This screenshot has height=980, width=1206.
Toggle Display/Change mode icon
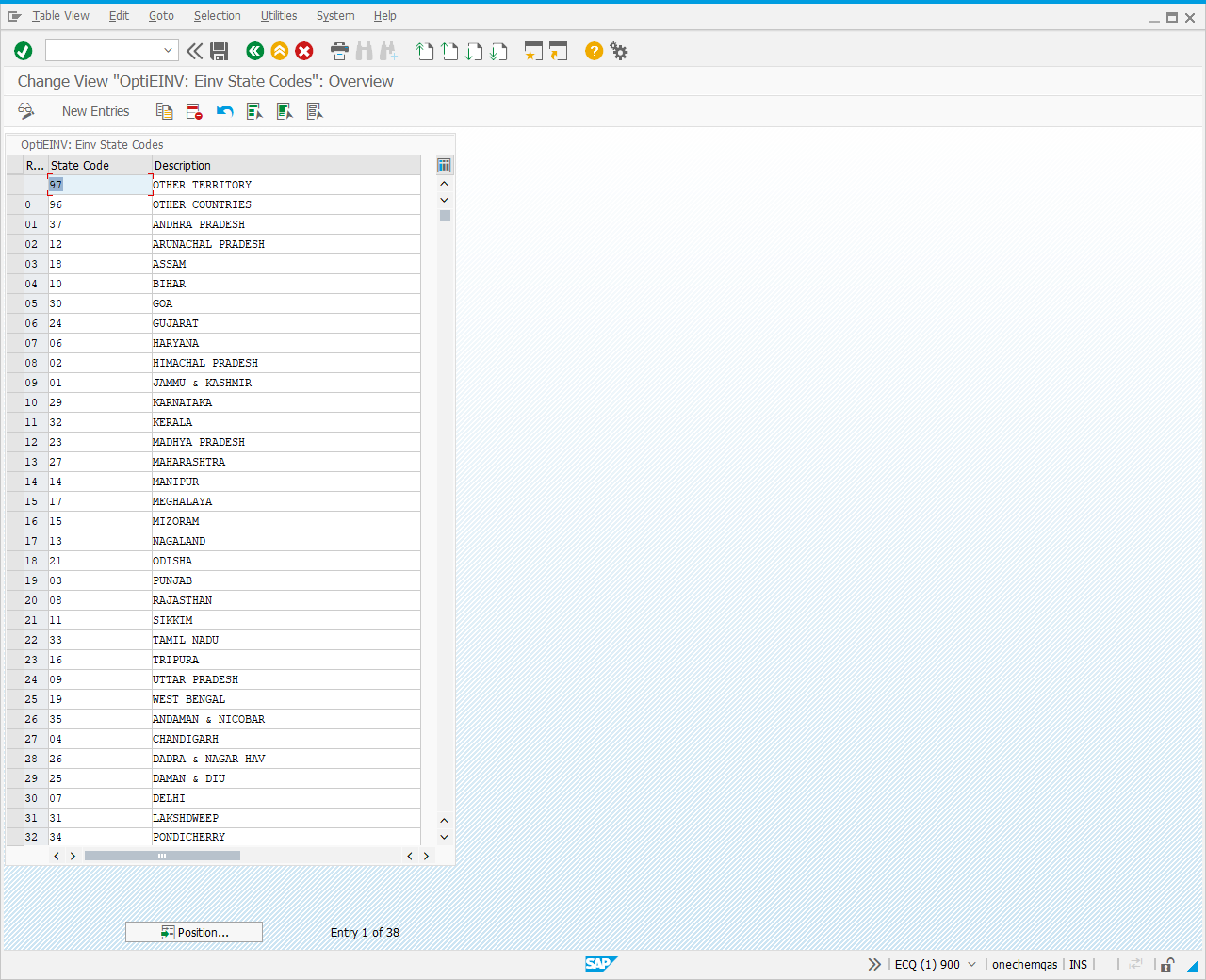click(x=26, y=111)
